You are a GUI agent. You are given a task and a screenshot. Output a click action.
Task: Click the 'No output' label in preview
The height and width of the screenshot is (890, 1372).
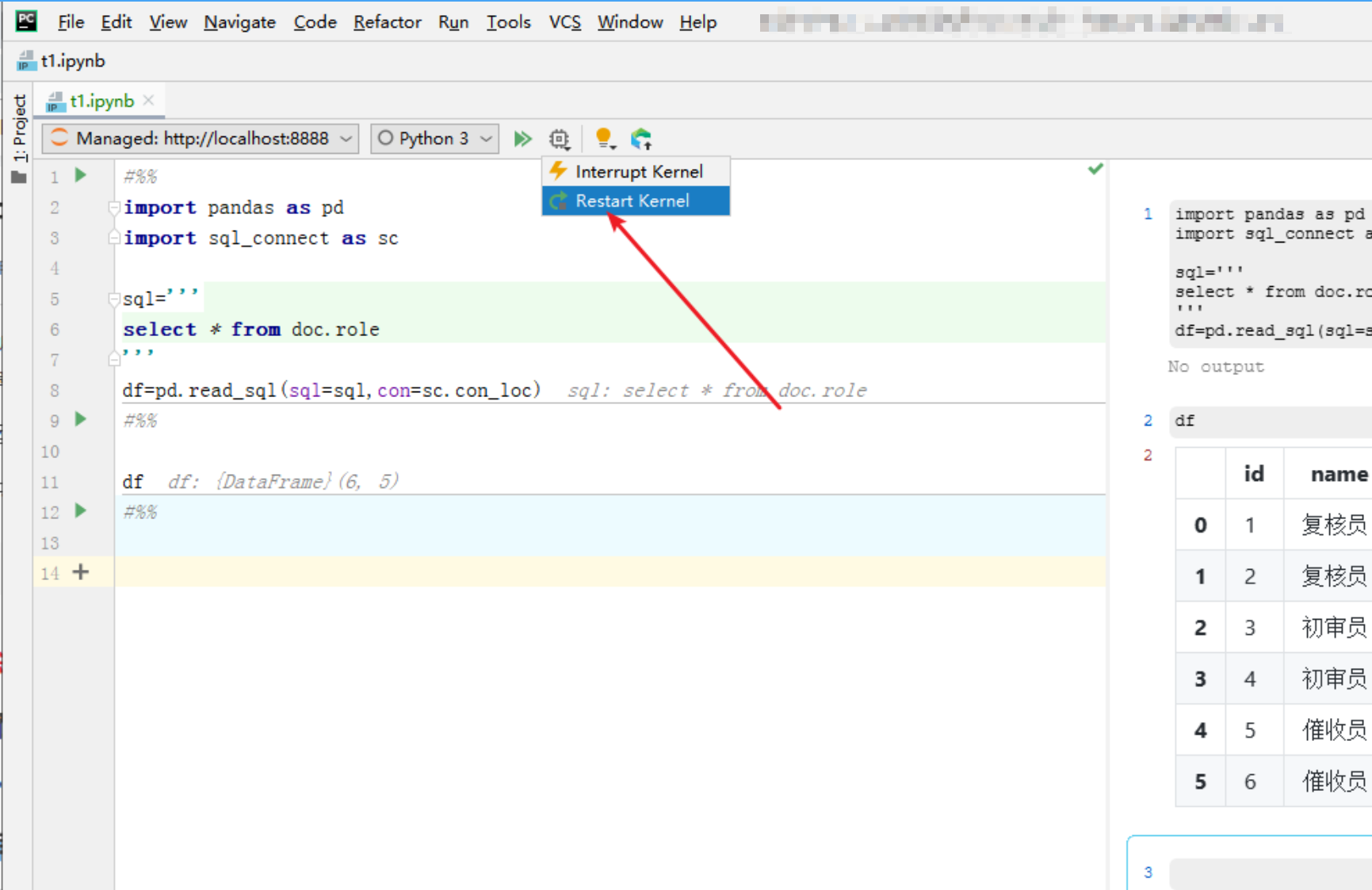pyautogui.click(x=1216, y=367)
